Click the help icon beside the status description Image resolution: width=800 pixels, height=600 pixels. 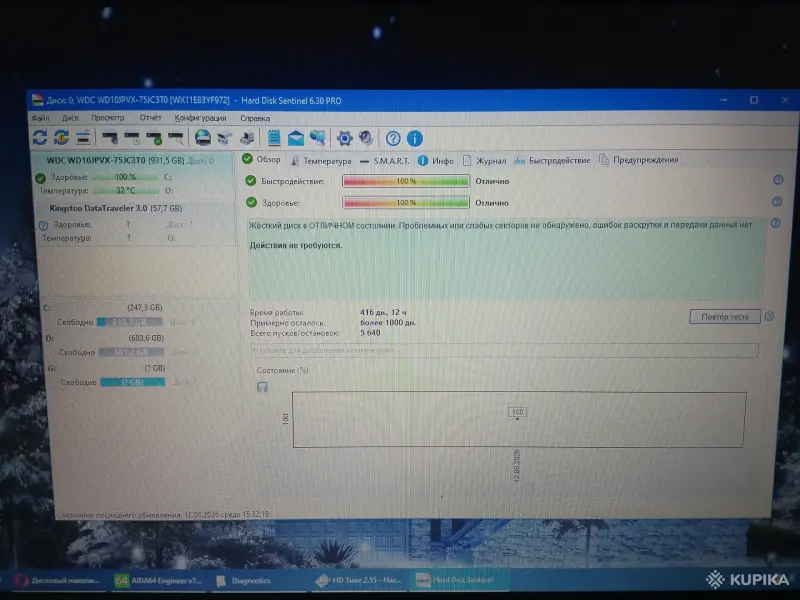click(x=776, y=223)
